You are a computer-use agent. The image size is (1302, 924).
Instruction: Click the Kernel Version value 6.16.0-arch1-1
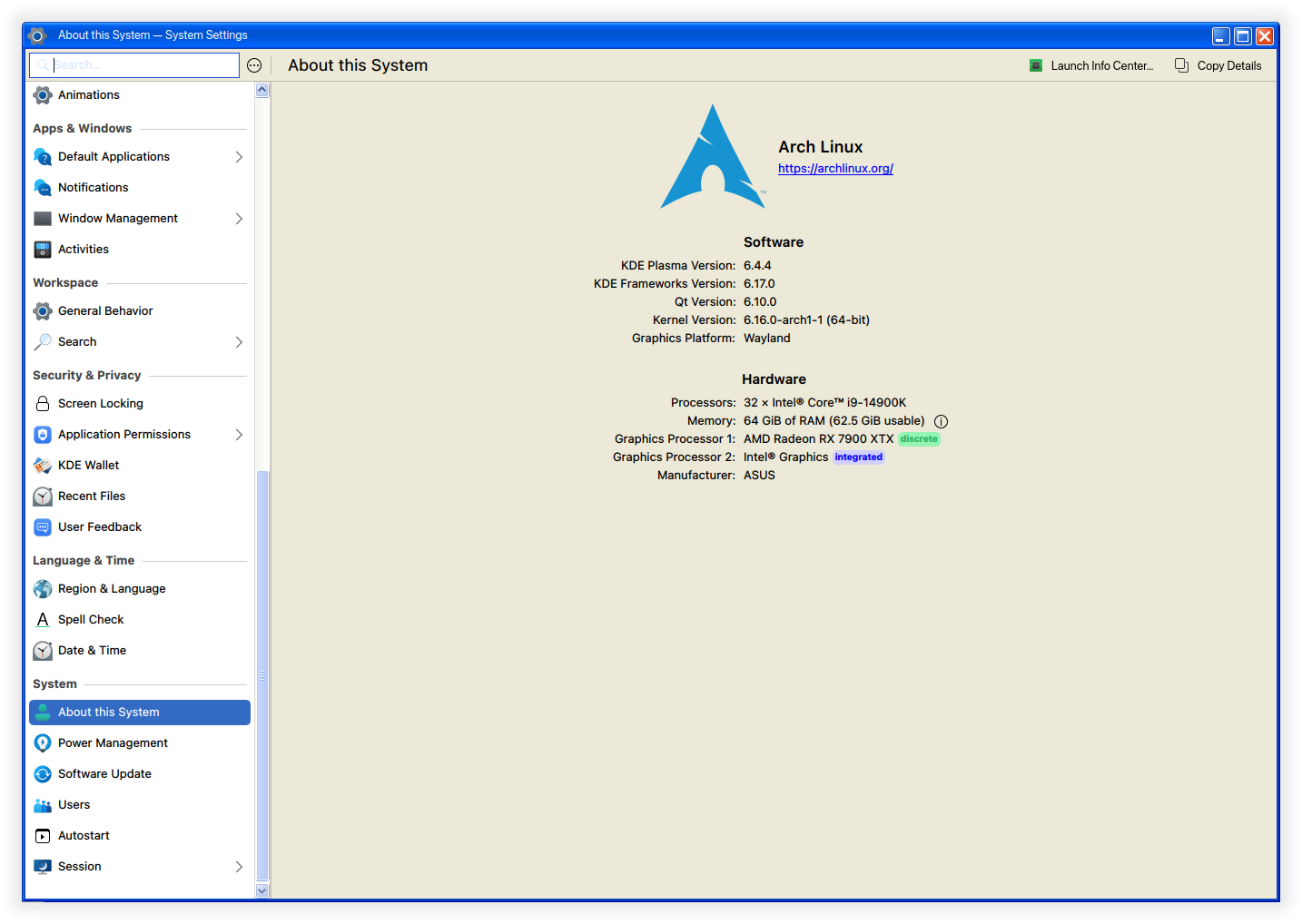806,320
